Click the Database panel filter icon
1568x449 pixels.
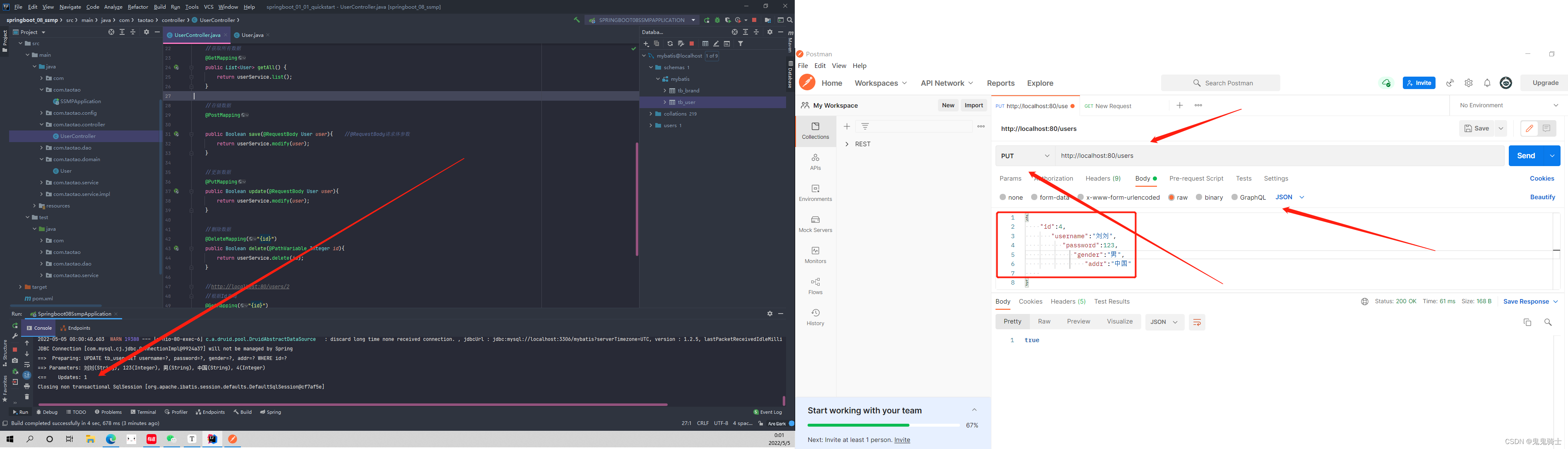click(x=741, y=44)
